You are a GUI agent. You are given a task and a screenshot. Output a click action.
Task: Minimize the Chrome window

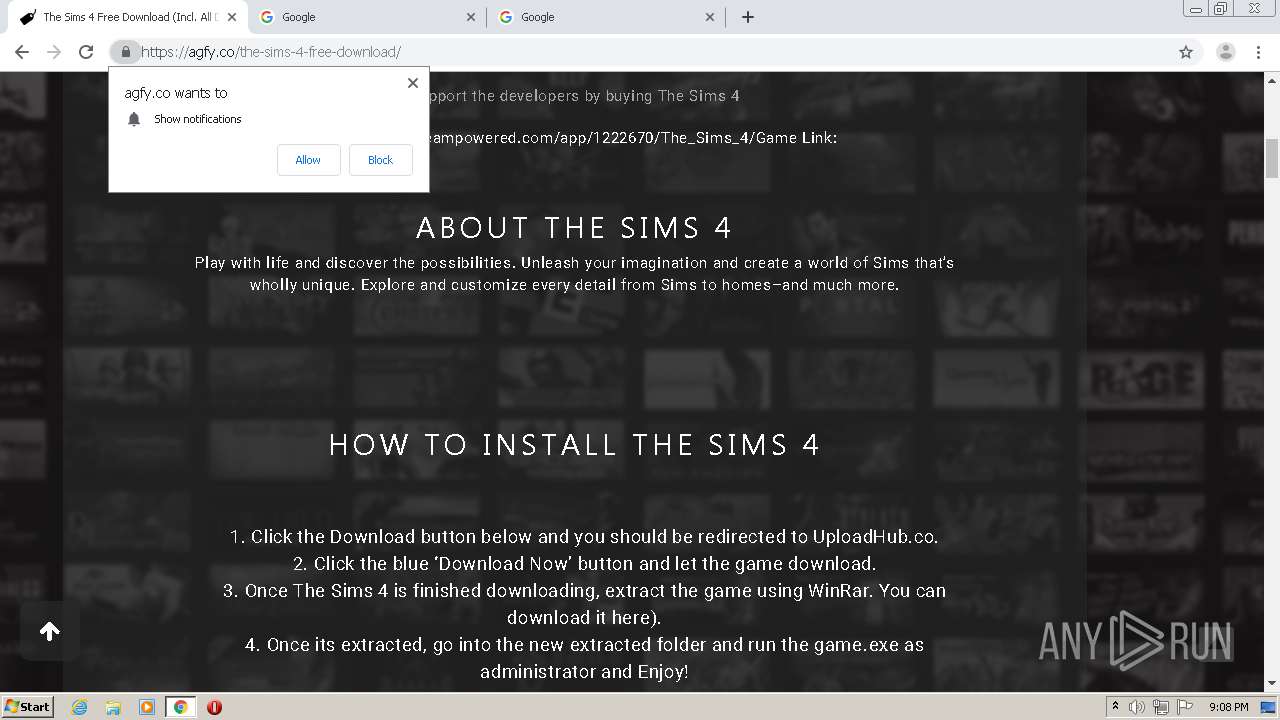coord(1195,9)
